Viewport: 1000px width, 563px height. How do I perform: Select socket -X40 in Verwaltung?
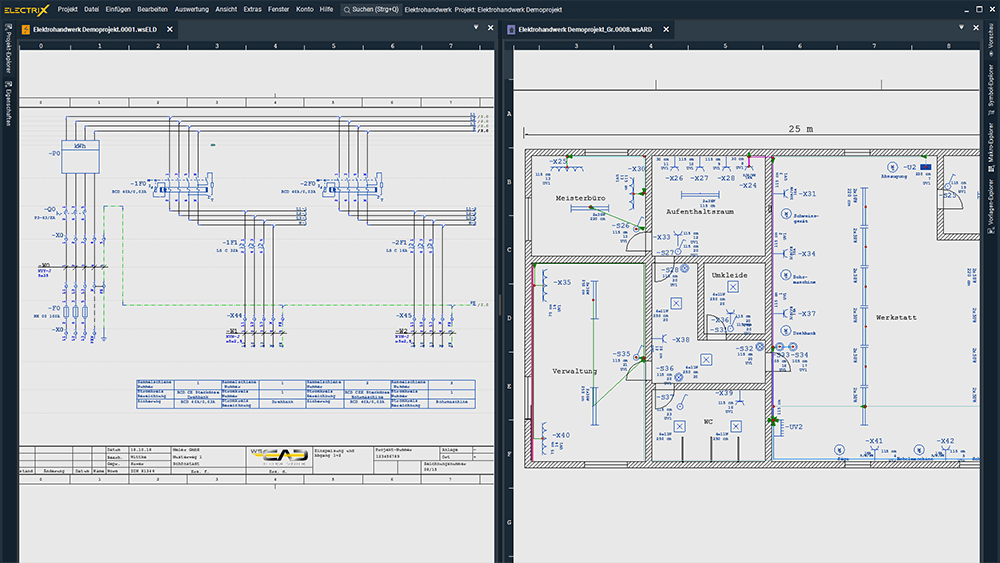pos(545,437)
